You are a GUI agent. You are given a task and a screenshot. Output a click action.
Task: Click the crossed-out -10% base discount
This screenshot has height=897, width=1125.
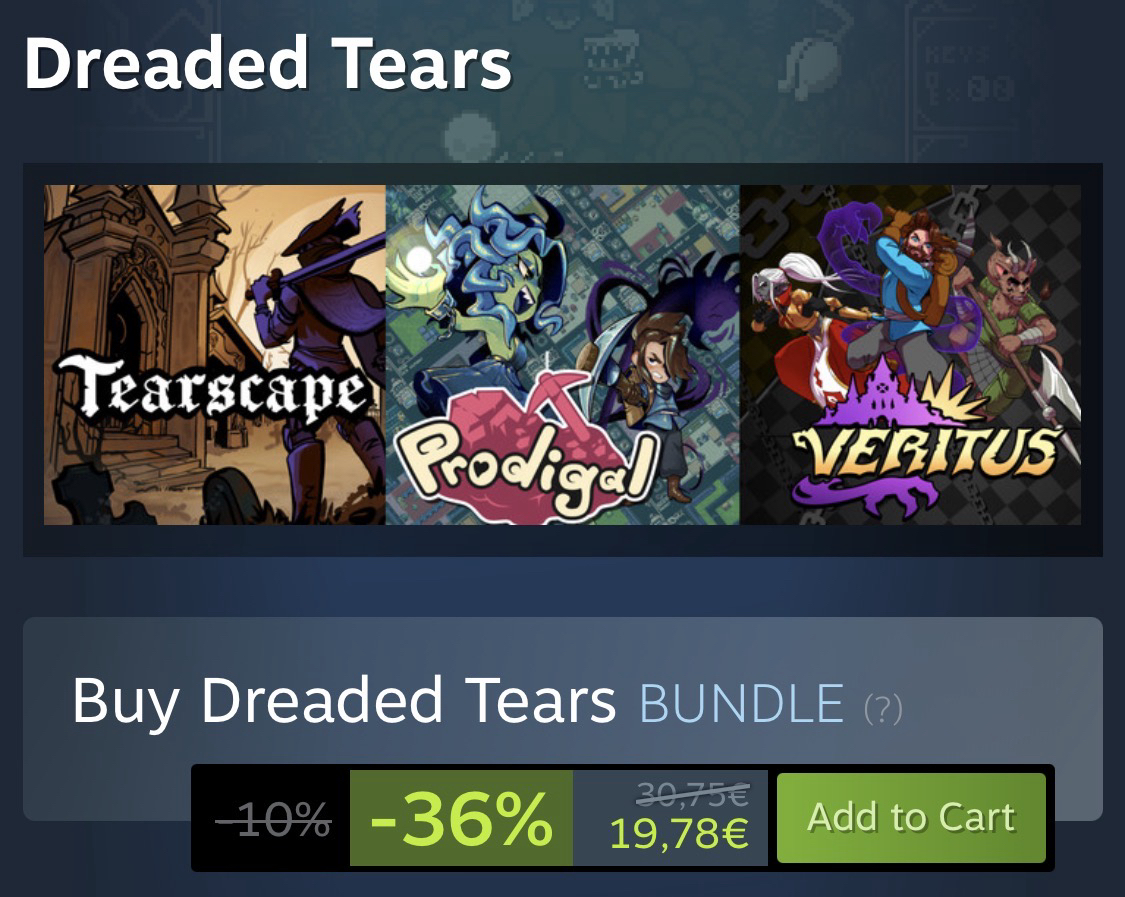click(x=273, y=819)
